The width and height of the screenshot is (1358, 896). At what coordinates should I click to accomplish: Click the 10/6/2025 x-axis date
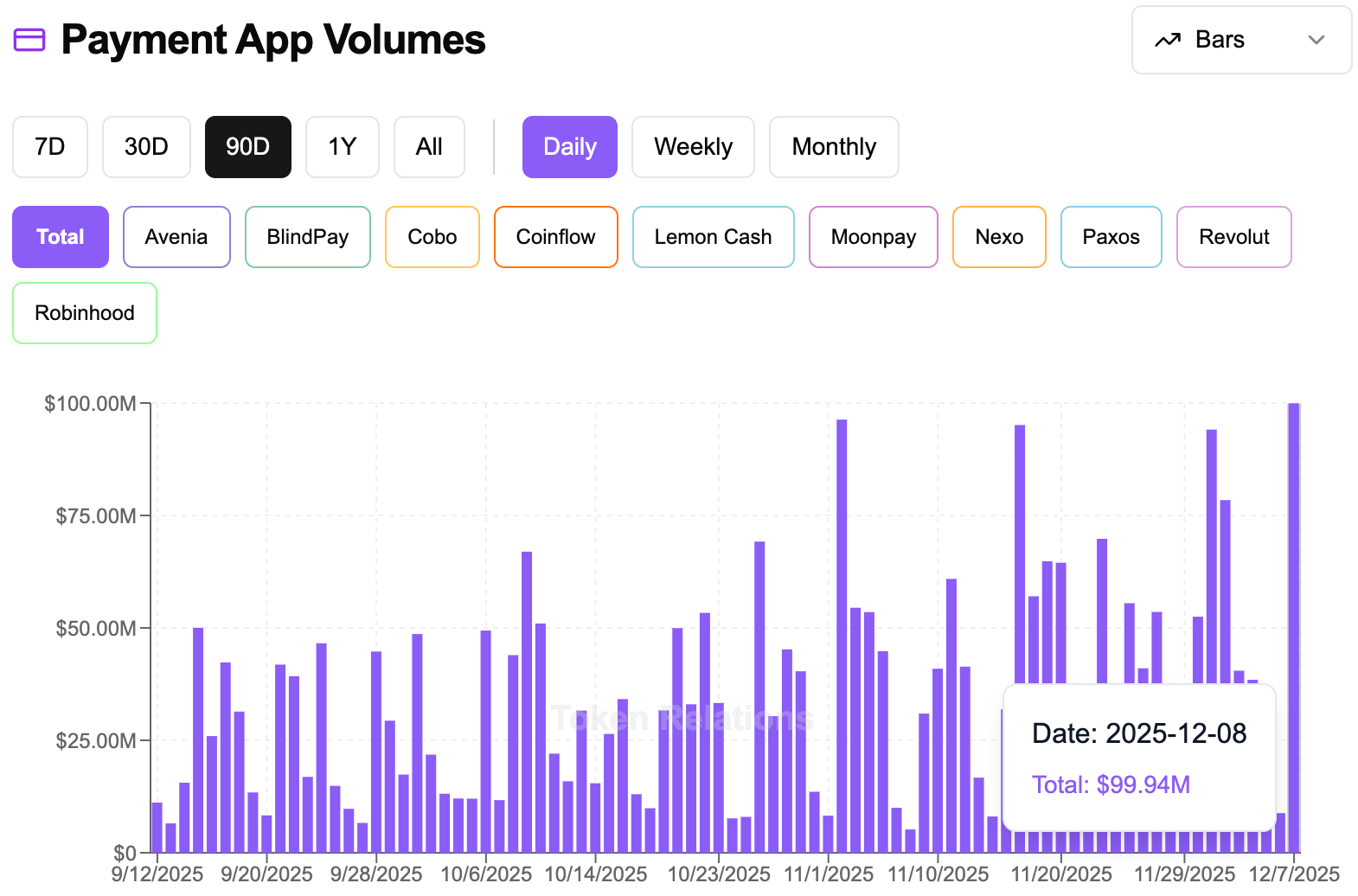(x=486, y=874)
